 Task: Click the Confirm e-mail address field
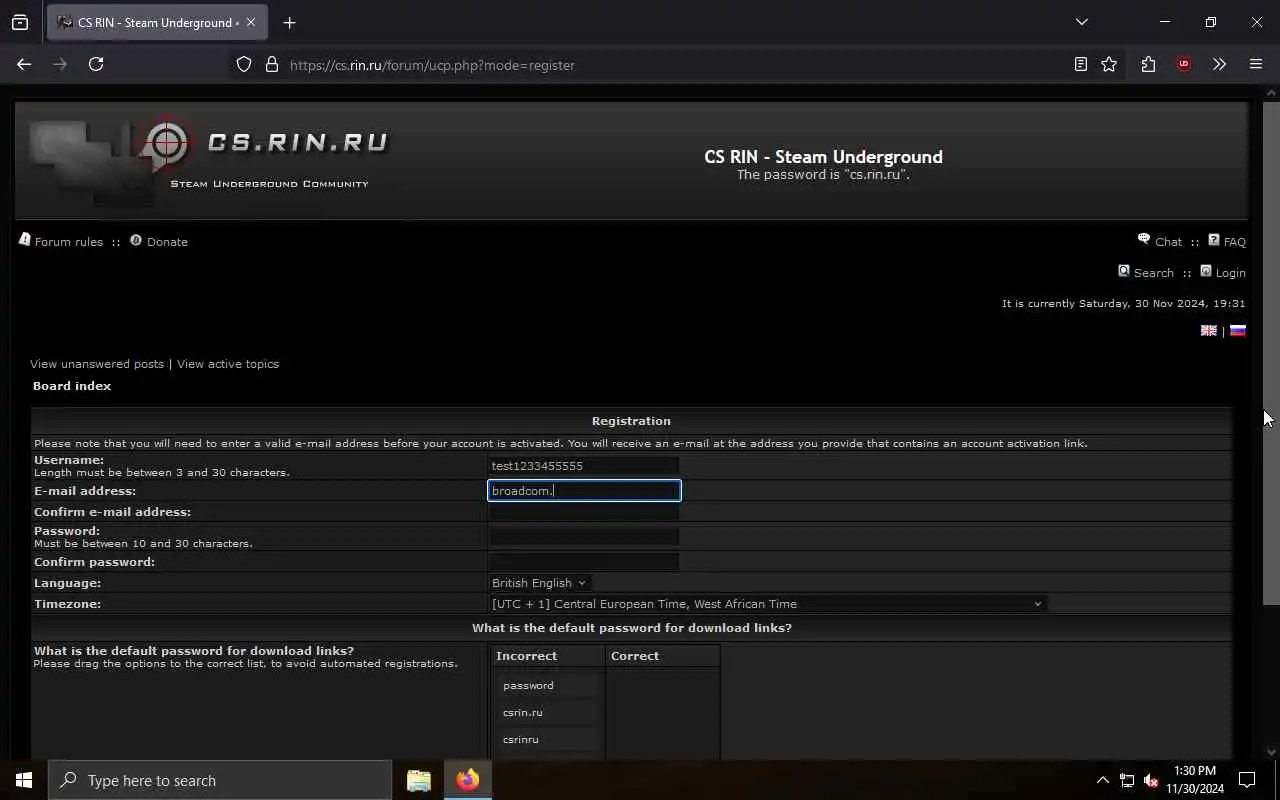pos(584,512)
